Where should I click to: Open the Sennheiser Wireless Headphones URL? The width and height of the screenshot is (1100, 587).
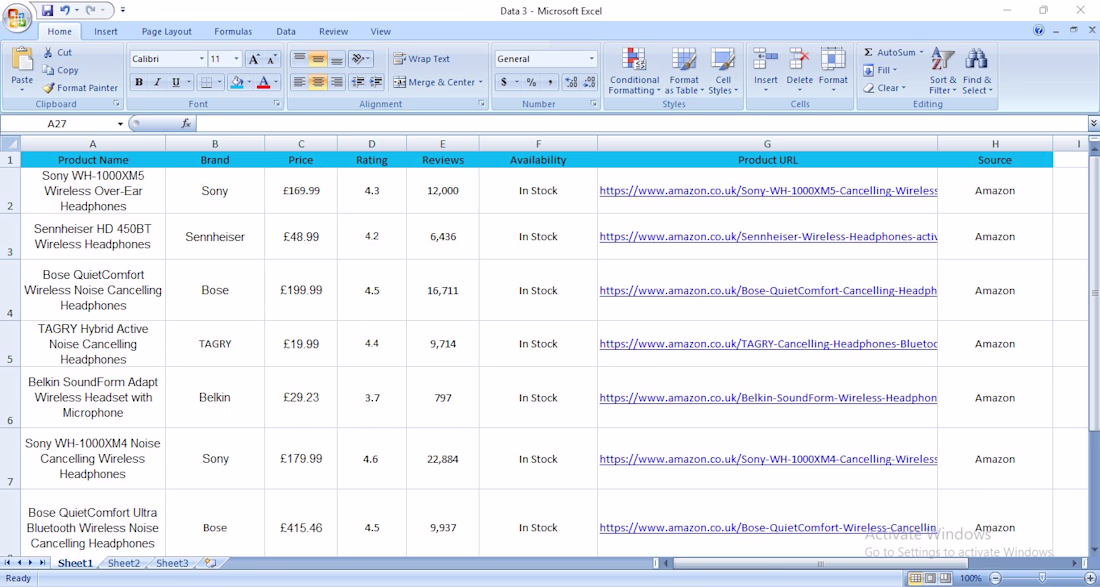click(x=768, y=237)
